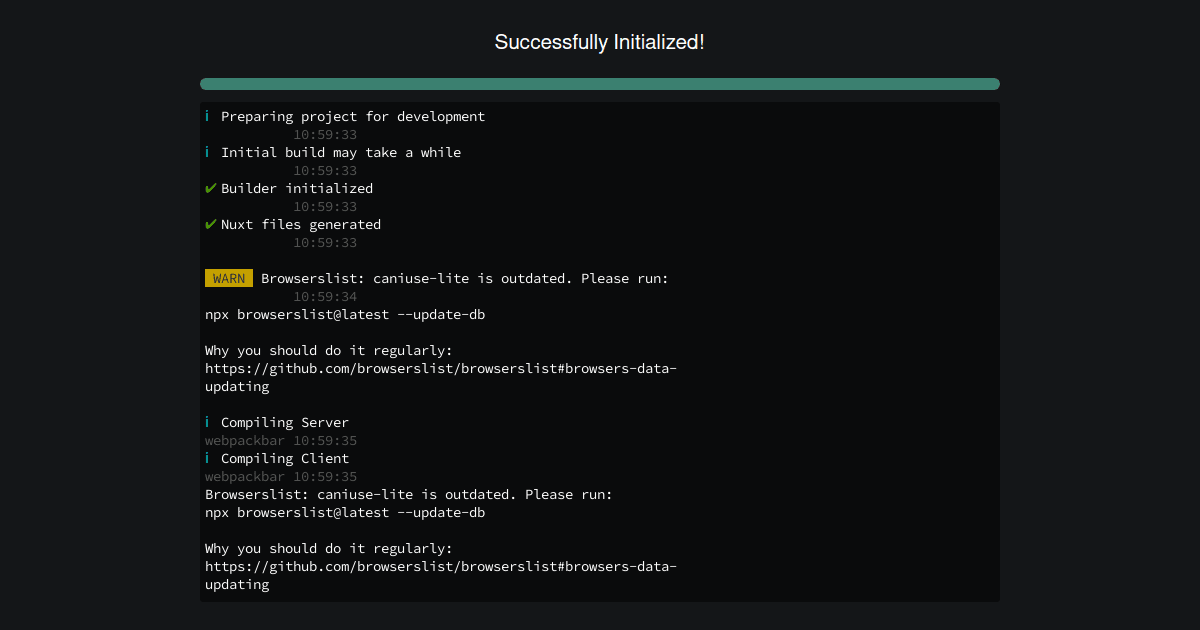Click the 'webpackbar' label under Compiling Client
The width and height of the screenshot is (1200, 630).
click(244, 476)
